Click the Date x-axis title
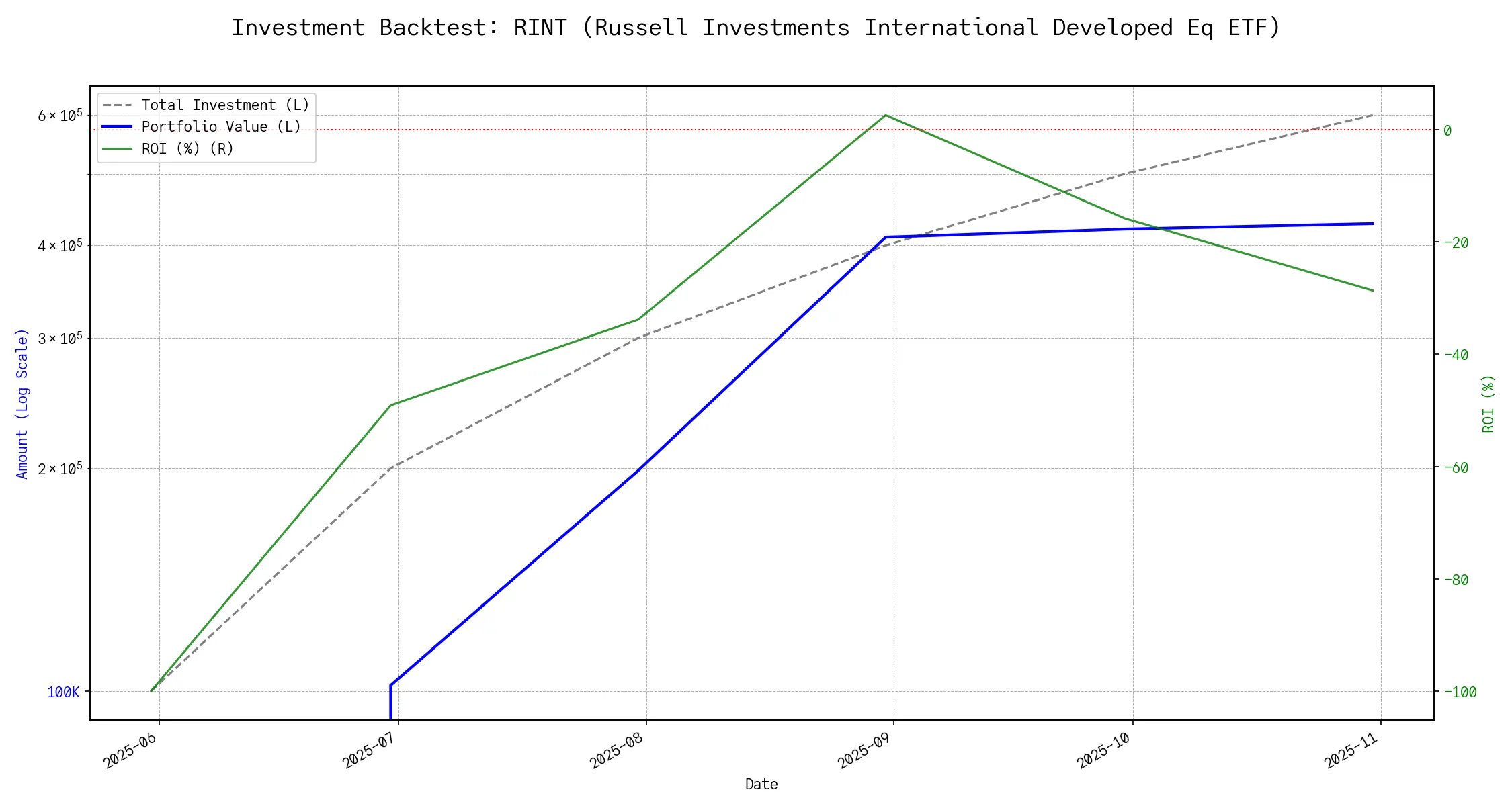Screen dimensions: 1512x806 pos(761,784)
